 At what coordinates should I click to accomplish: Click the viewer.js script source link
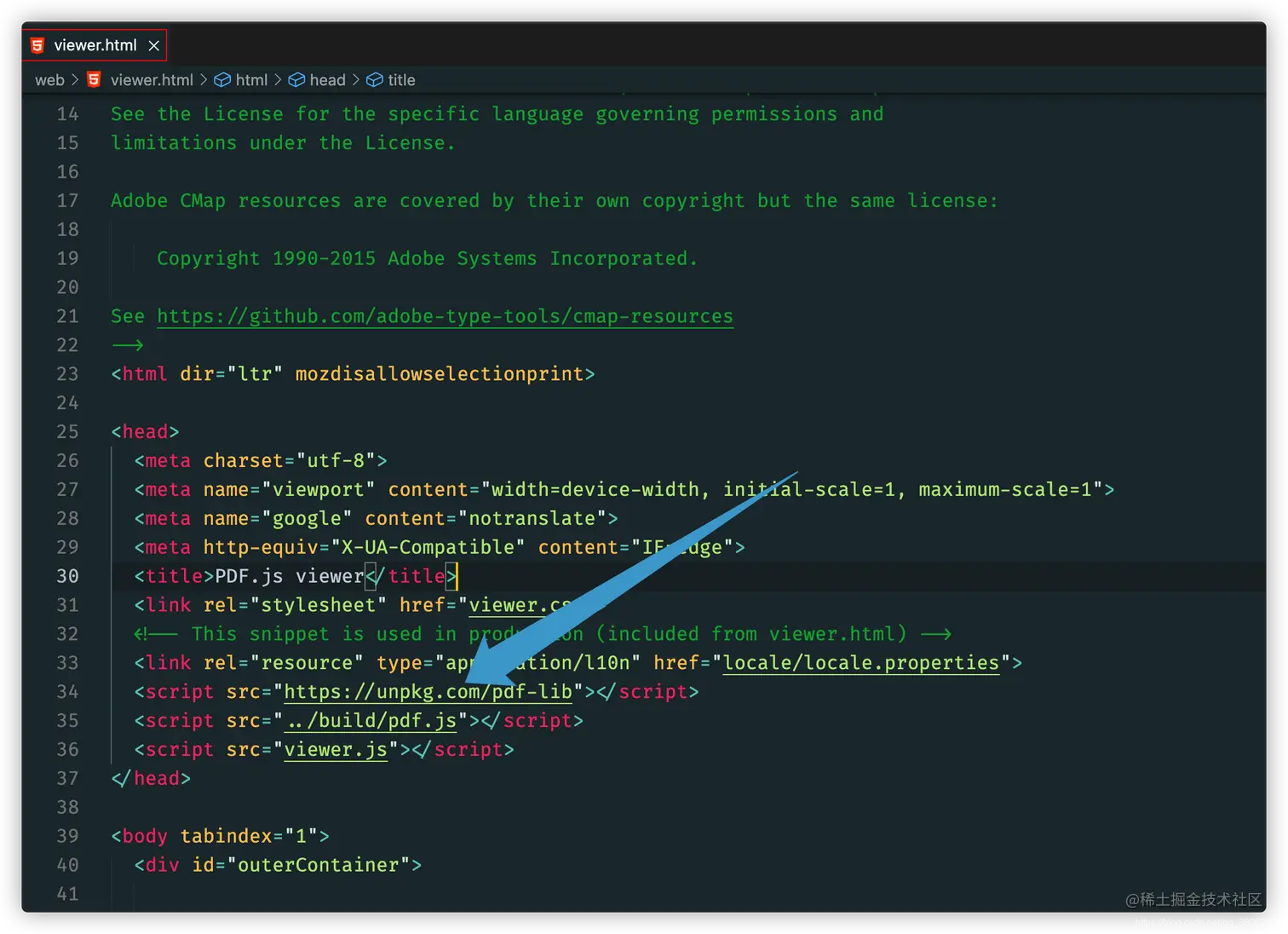[336, 749]
